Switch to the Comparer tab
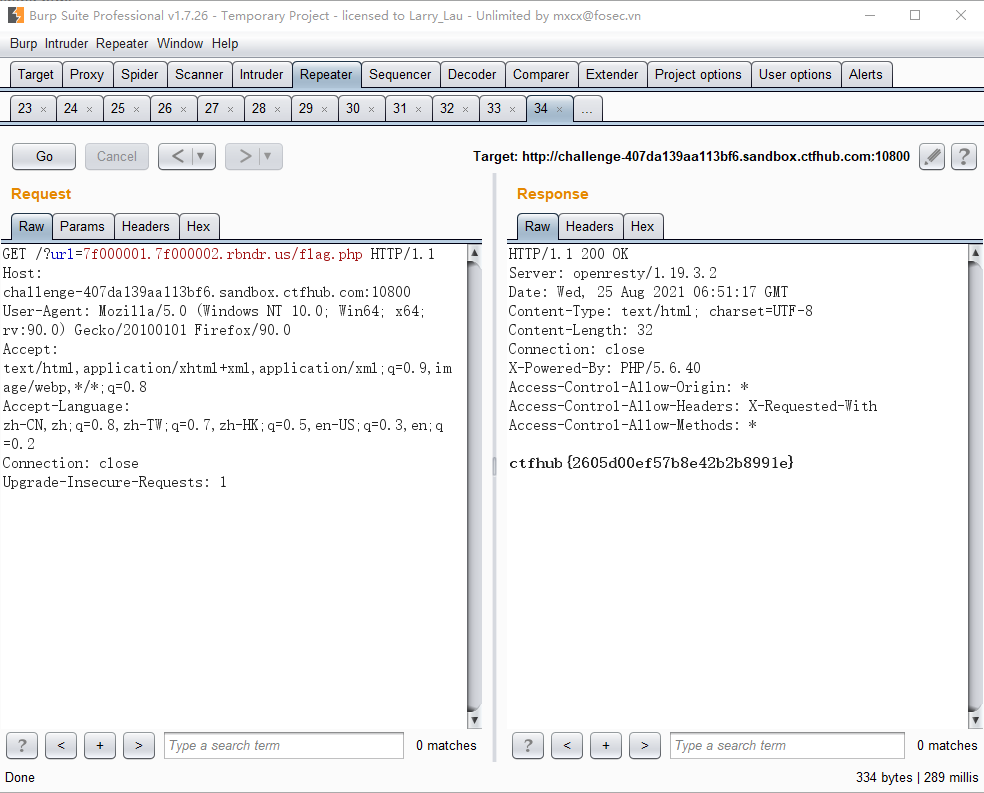Viewport: 984px width, 793px height. pyautogui.click(x=541, y=74)
